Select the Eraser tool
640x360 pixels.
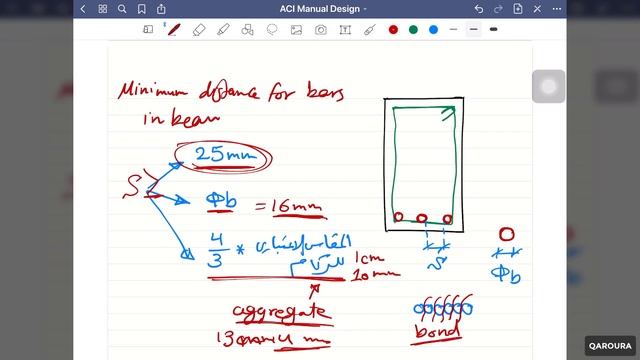click(x=199, y=29)
